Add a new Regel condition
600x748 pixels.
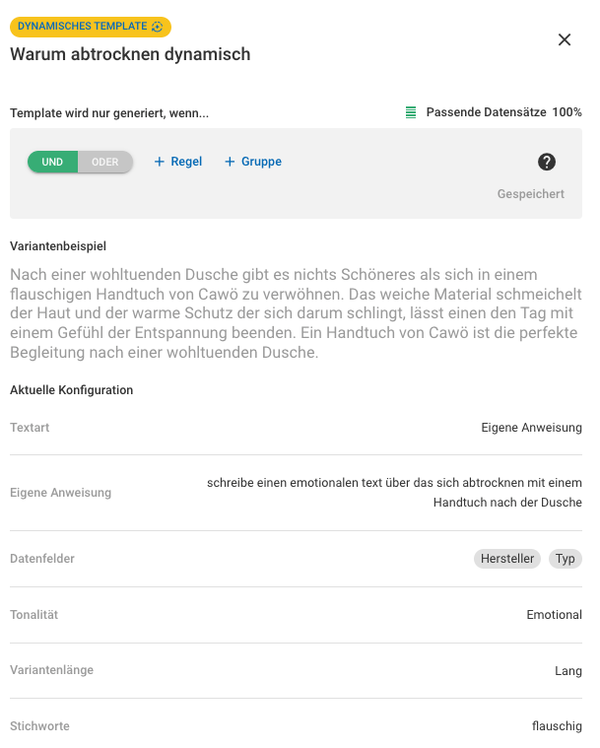(186, 162)
